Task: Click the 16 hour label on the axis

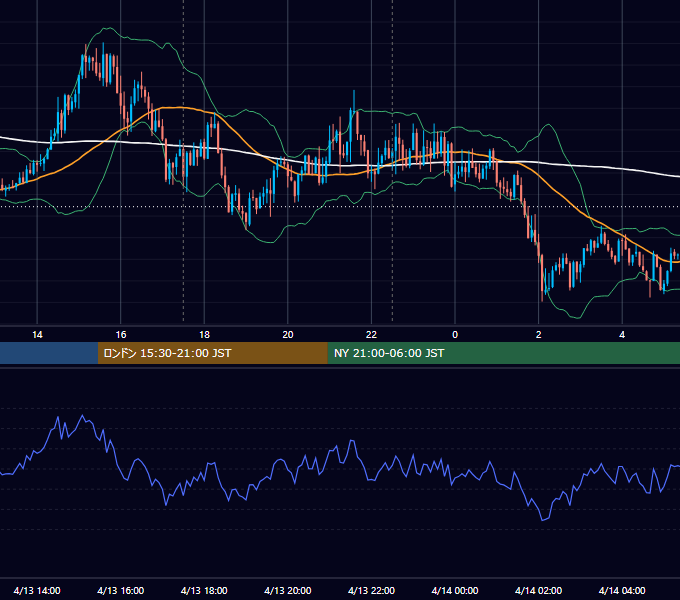Action: point(121,335)
